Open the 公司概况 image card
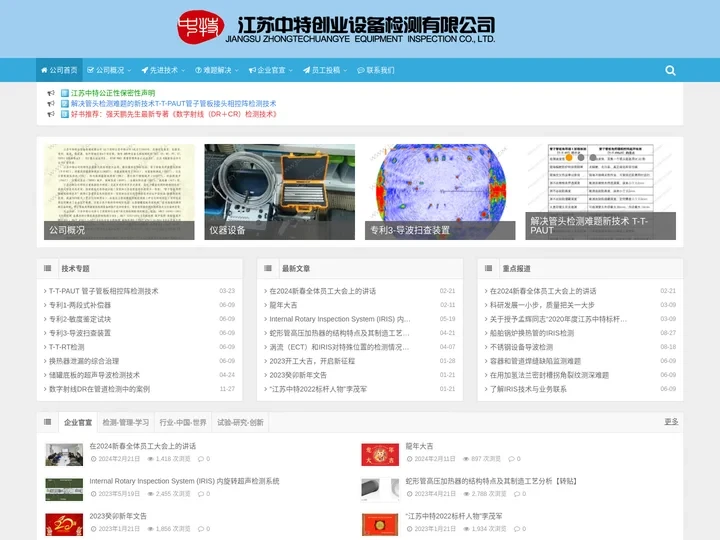This screenshot has width=720, height=540. coord(119,191)
